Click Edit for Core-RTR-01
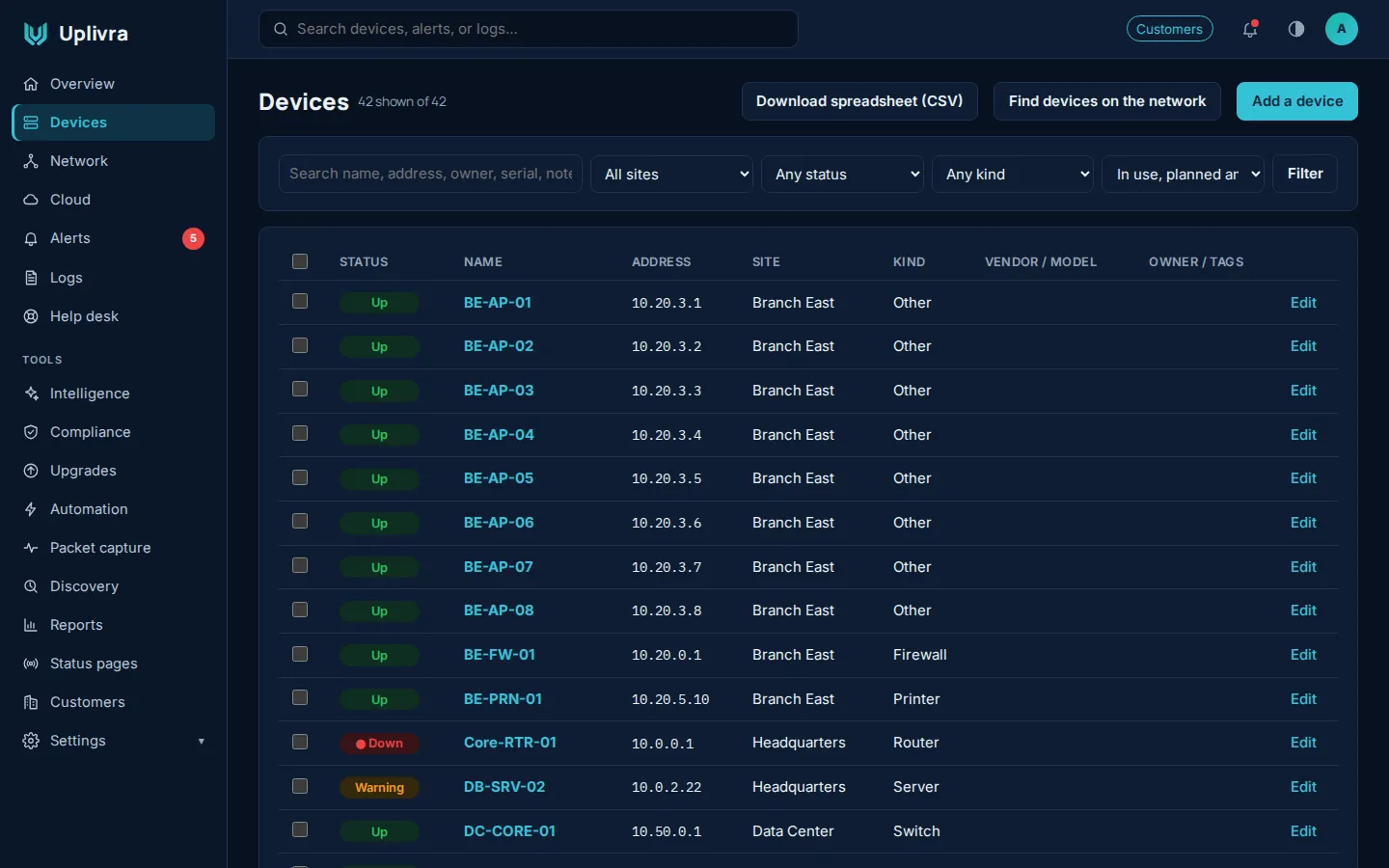The width and height of the screenshot is (1389, 868). pyautogui.click(x=1303, y=743)
